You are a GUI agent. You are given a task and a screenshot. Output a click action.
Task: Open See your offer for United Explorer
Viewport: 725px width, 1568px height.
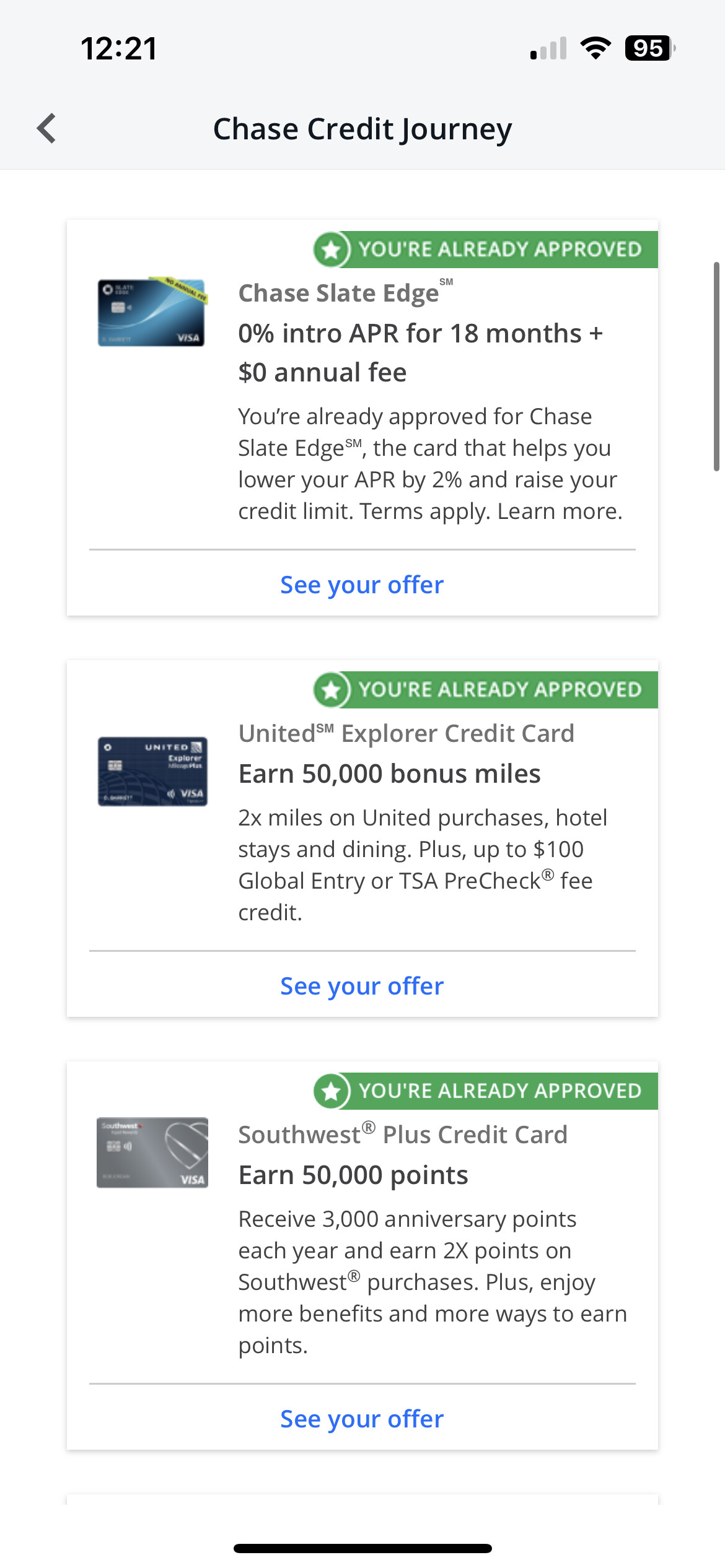(362, 986)
